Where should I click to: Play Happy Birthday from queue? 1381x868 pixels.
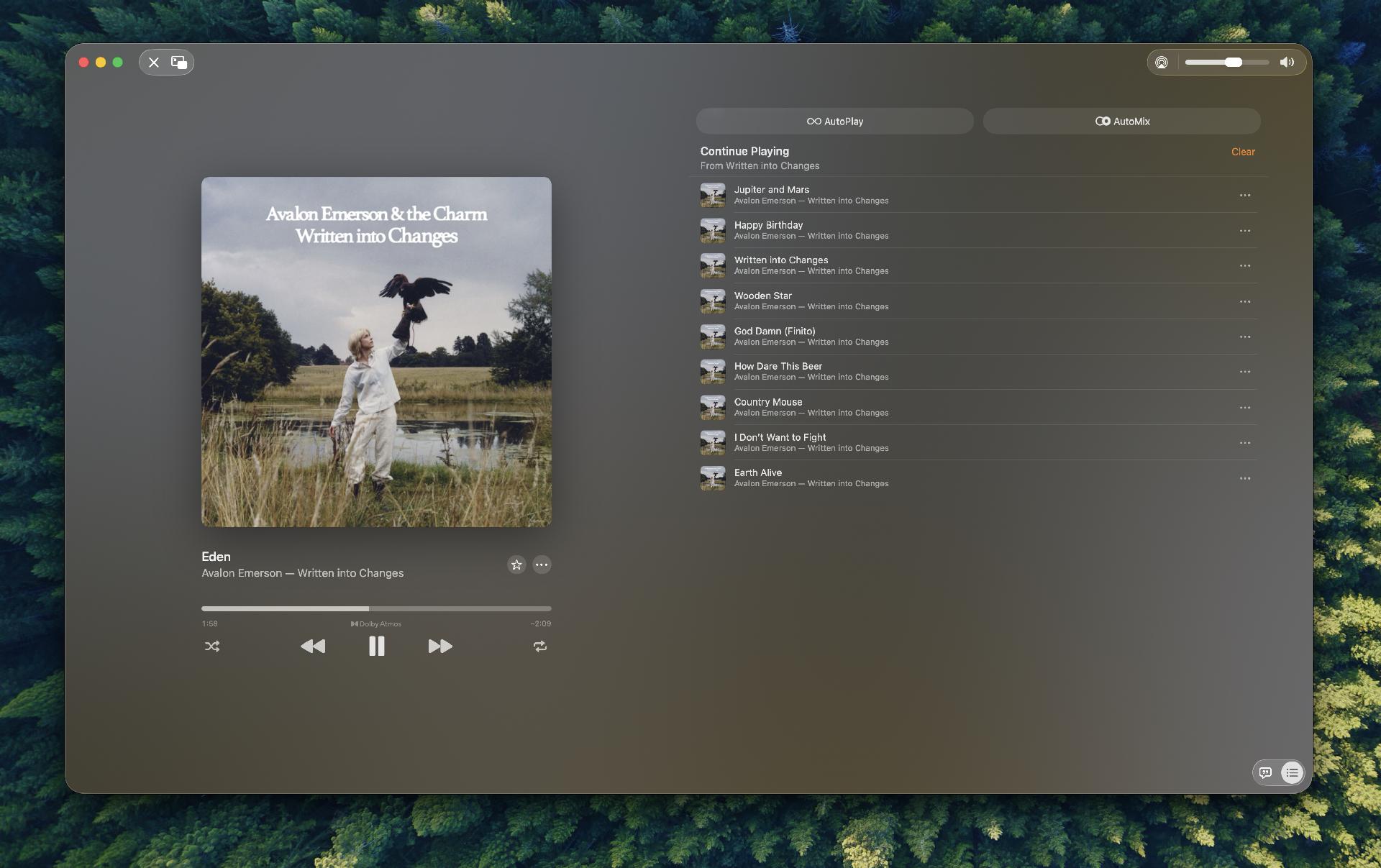pyautogui.click(x=978, y=230)
